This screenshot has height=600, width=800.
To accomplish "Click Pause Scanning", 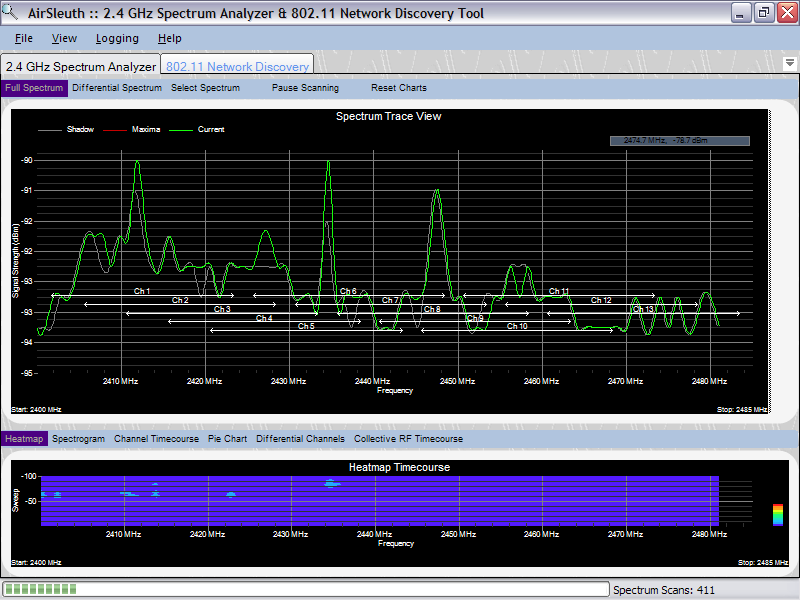I will [305, 88].
